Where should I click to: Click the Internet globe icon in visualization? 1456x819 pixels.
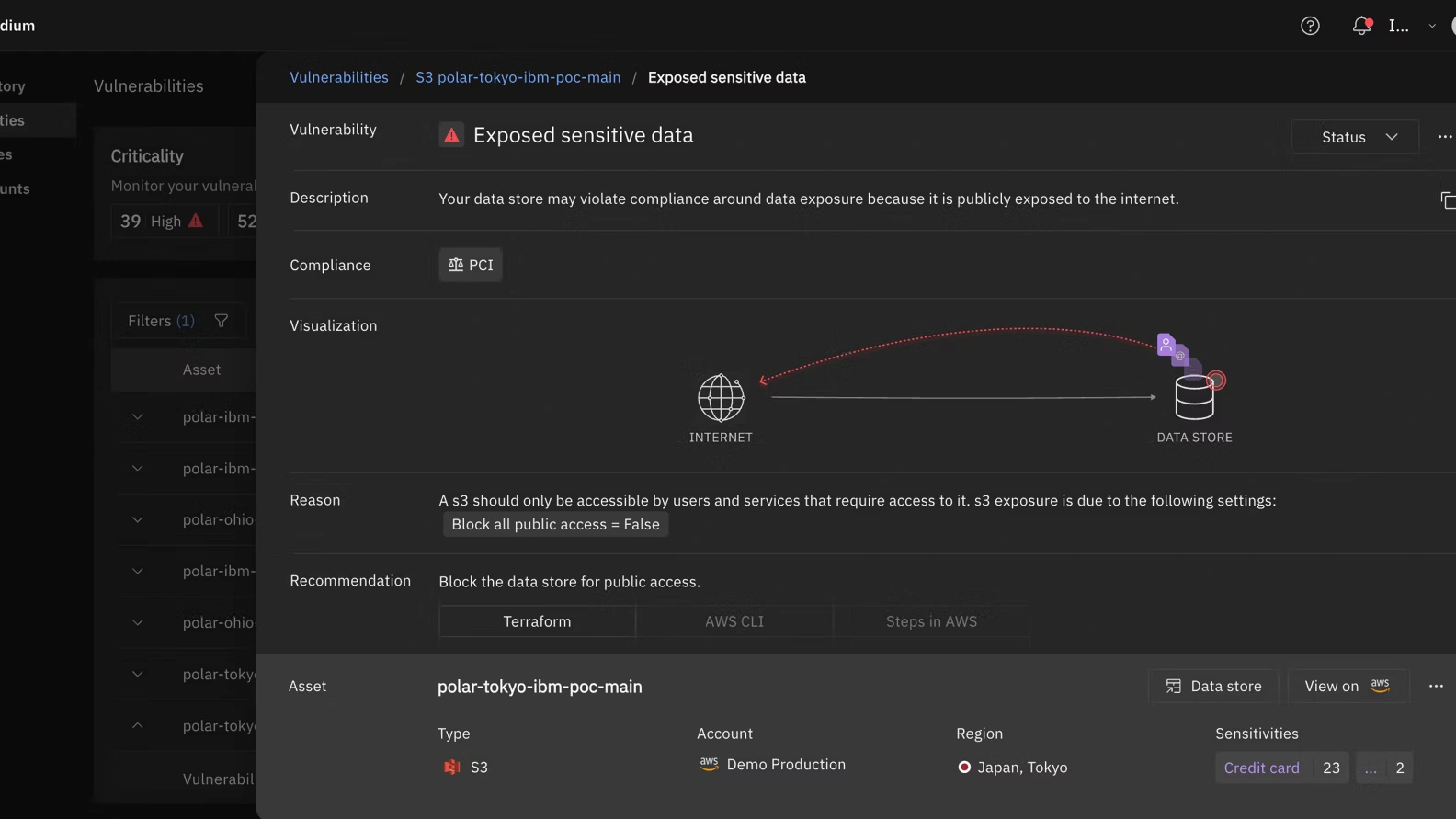721,398
